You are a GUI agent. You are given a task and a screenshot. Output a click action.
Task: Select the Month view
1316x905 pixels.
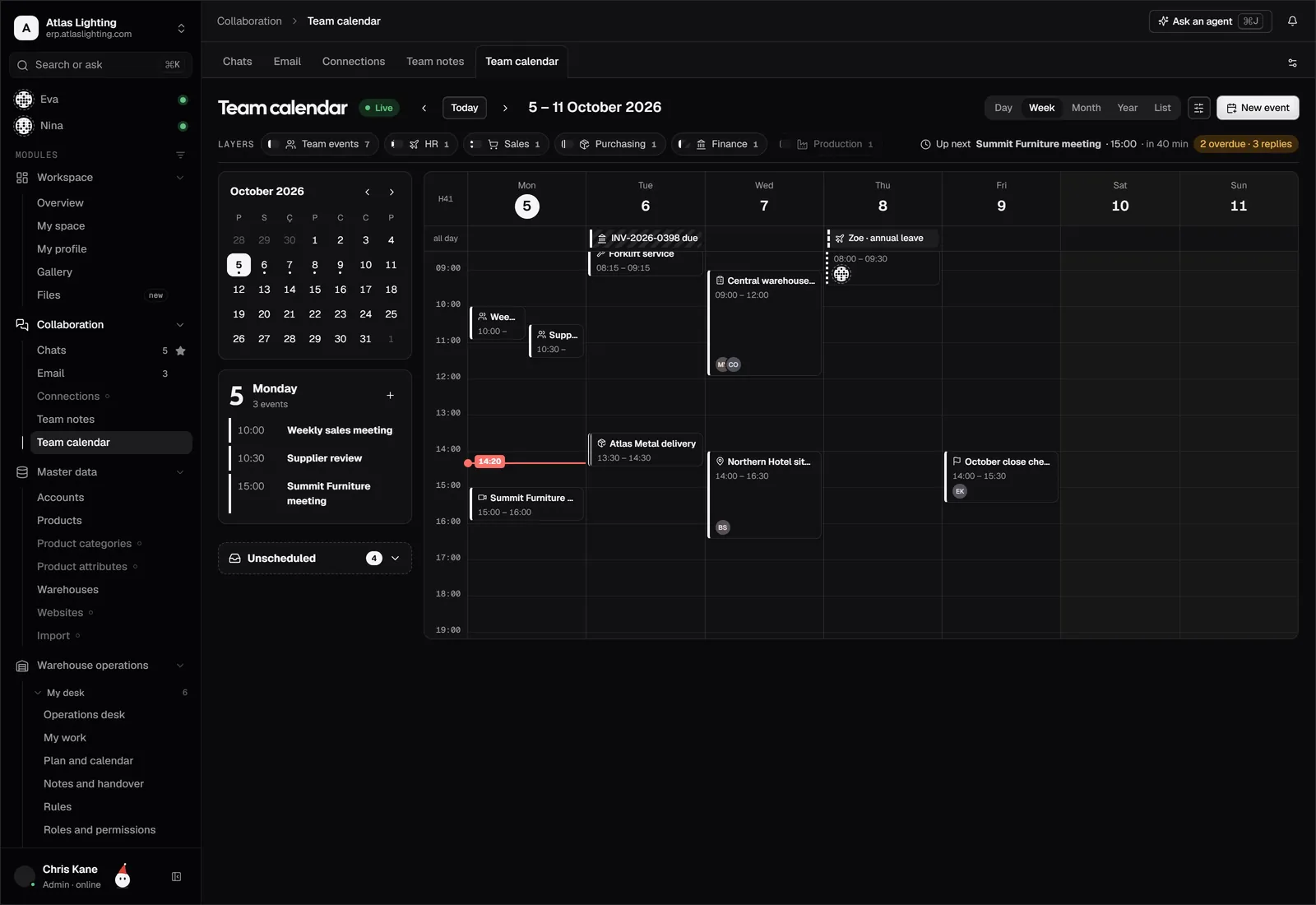coord(1086,108)
